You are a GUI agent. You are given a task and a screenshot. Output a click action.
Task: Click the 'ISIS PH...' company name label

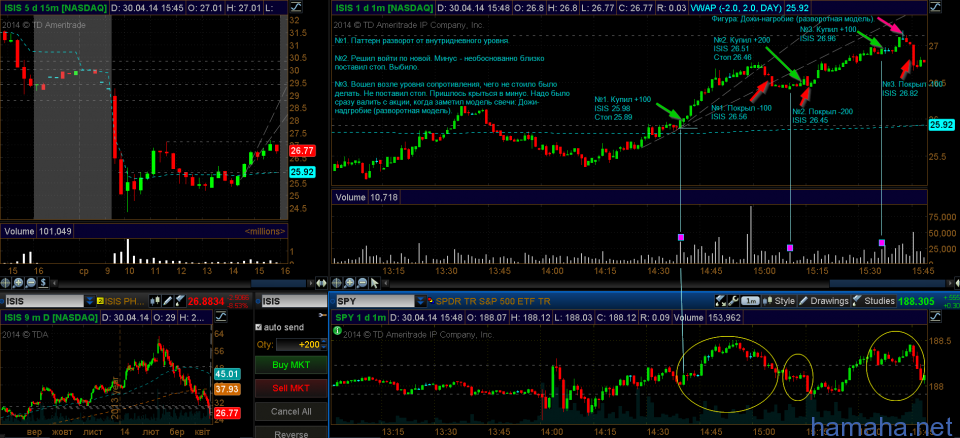124,301
